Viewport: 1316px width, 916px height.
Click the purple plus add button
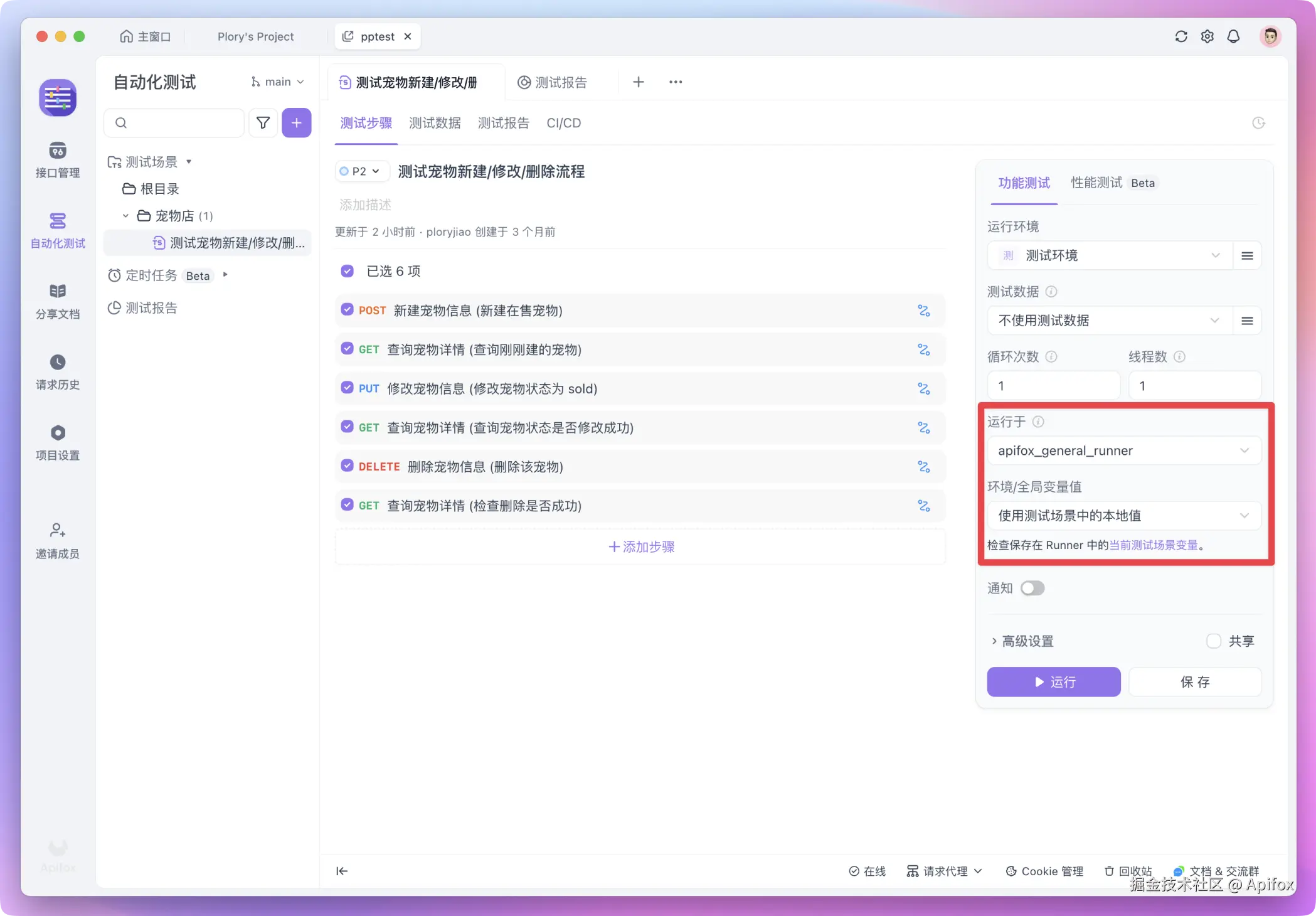pos(296,123)
